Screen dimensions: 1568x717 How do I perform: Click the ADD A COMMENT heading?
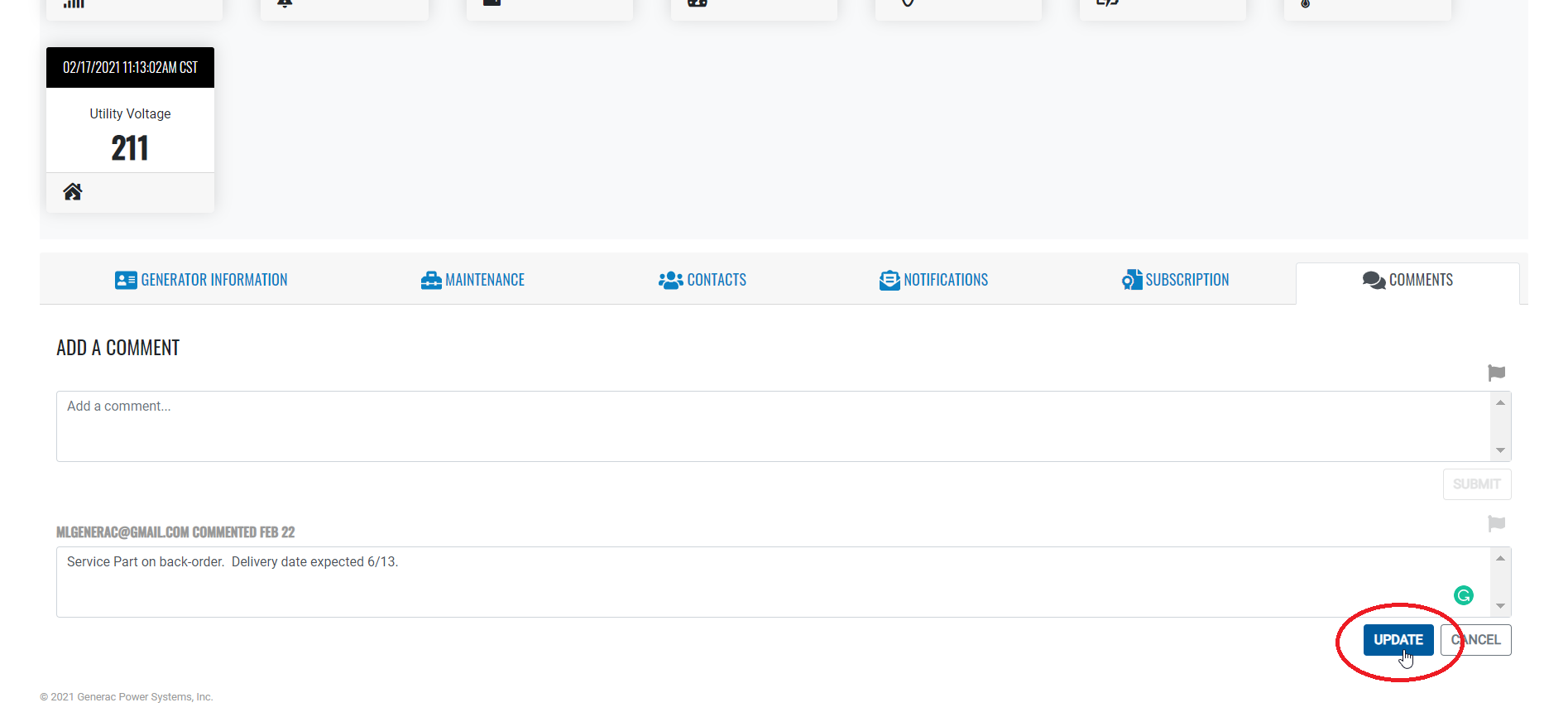click(117, 349)
